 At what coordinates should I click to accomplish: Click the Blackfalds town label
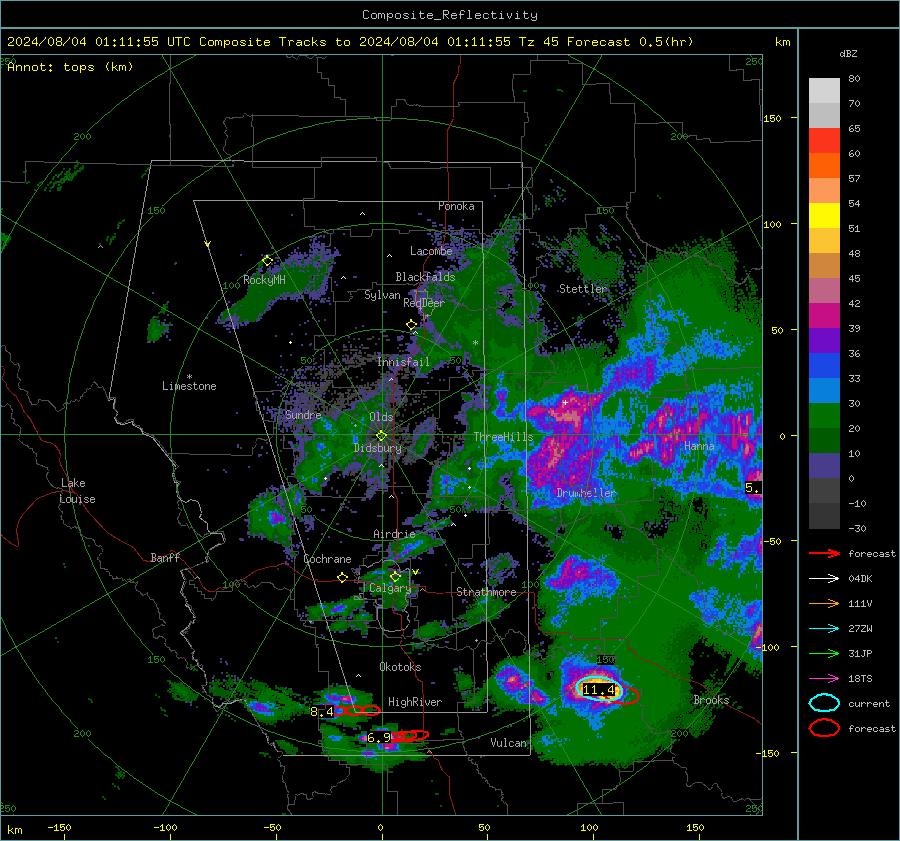425,277
